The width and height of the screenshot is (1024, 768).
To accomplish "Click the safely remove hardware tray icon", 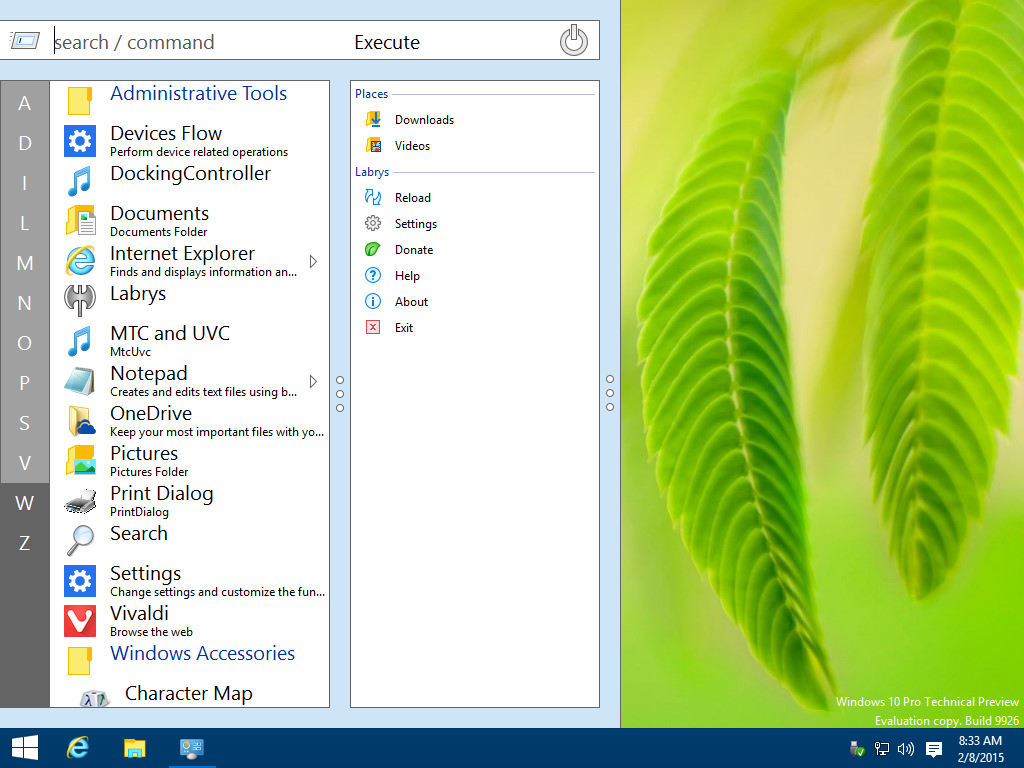I will 857,748.
